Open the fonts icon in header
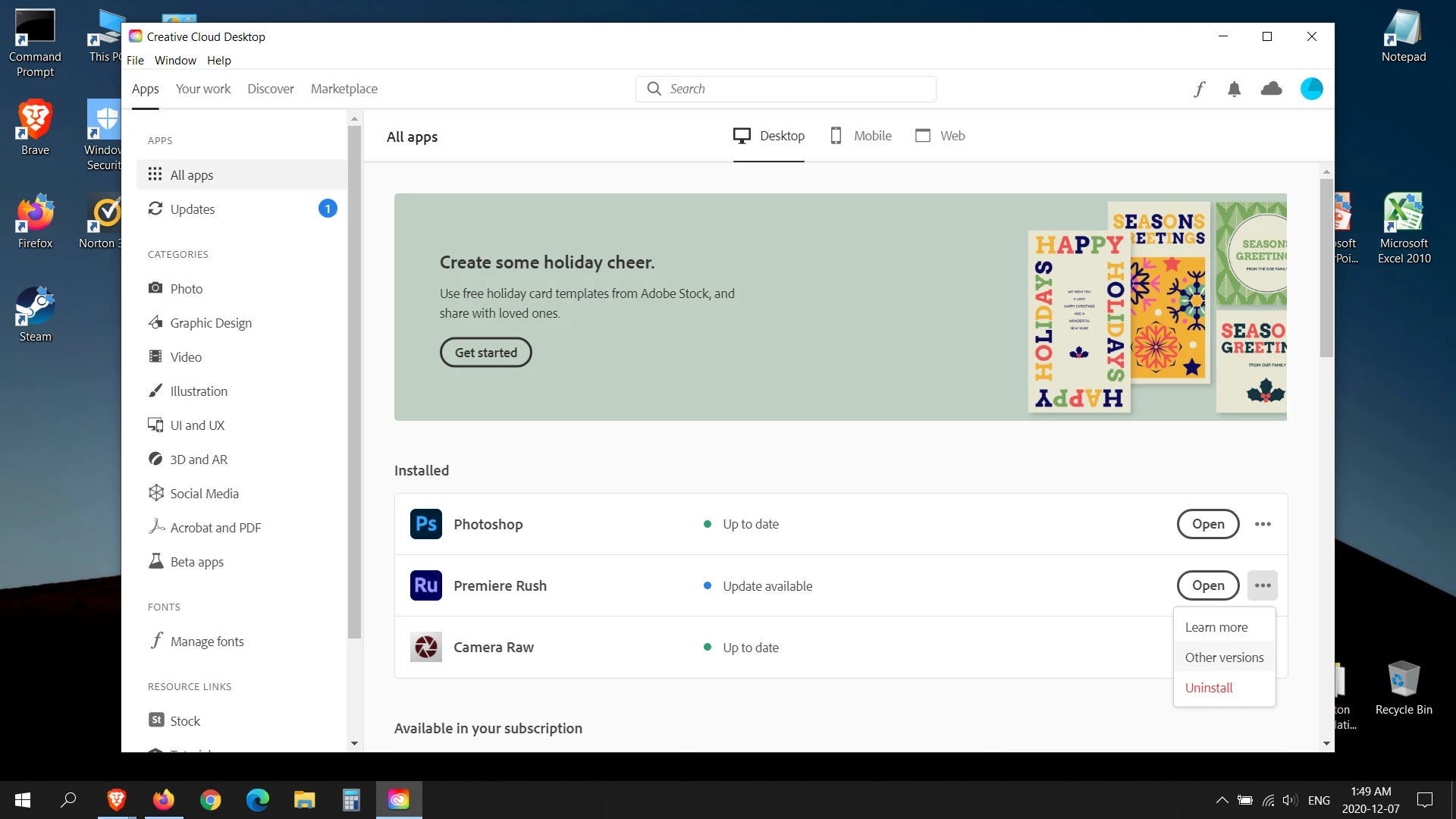Image resolution: width=1456 pixels, height=819 pixels. click(1199, 89)
